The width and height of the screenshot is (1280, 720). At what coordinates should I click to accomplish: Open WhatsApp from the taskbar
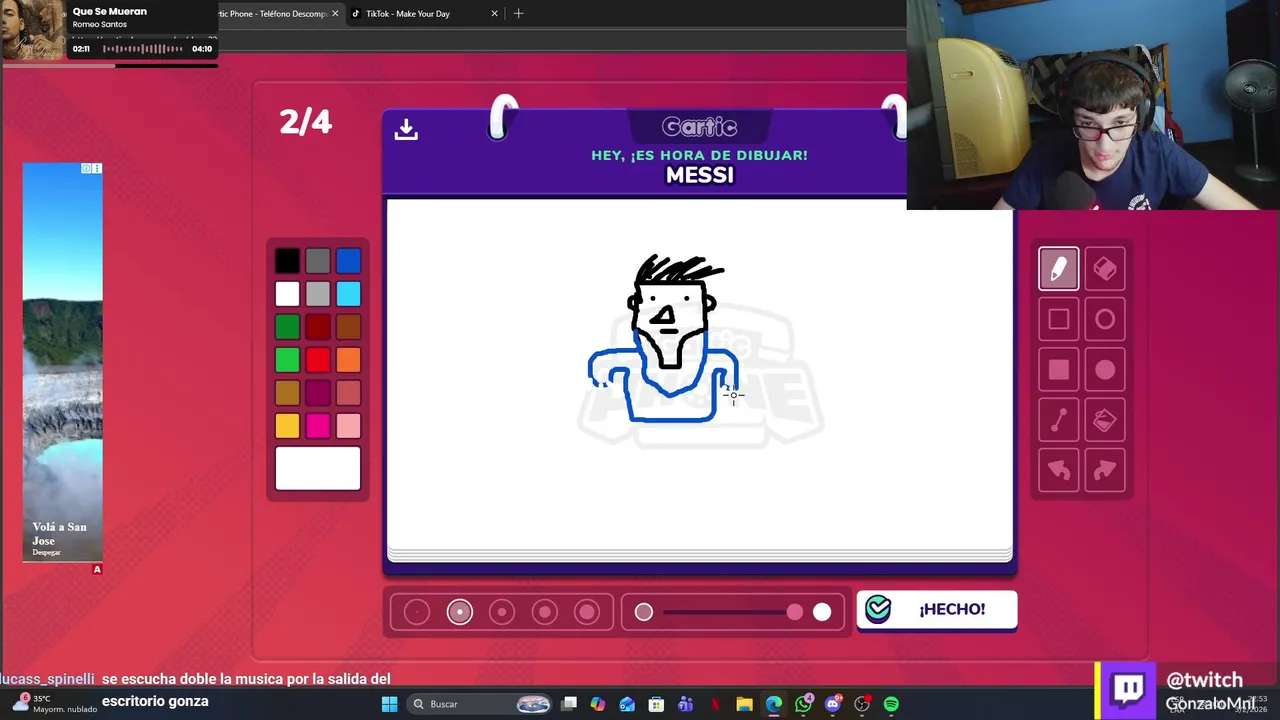pos(803,704)
